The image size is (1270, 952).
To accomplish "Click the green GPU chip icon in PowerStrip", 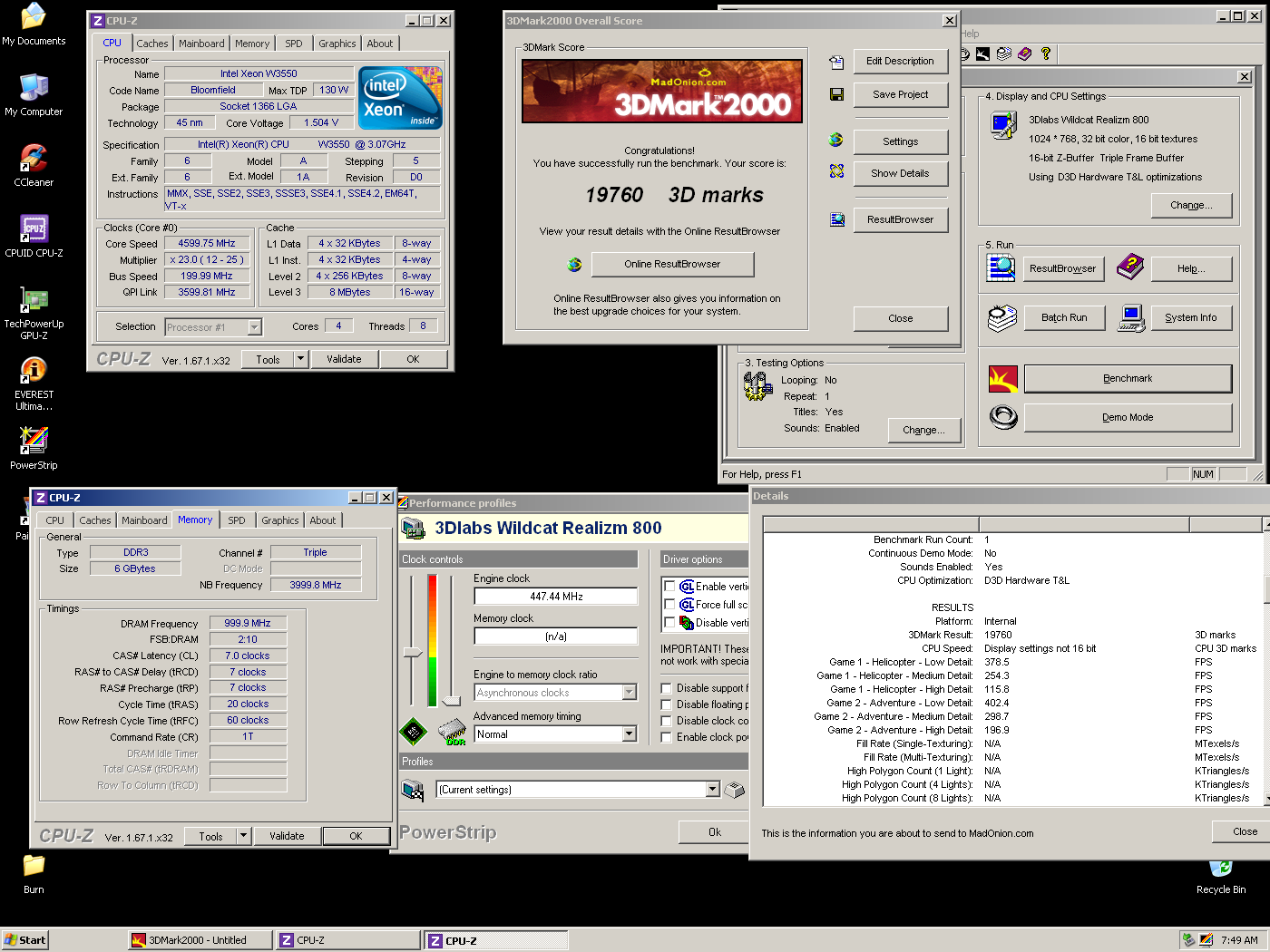I will (x=414, y=732).
